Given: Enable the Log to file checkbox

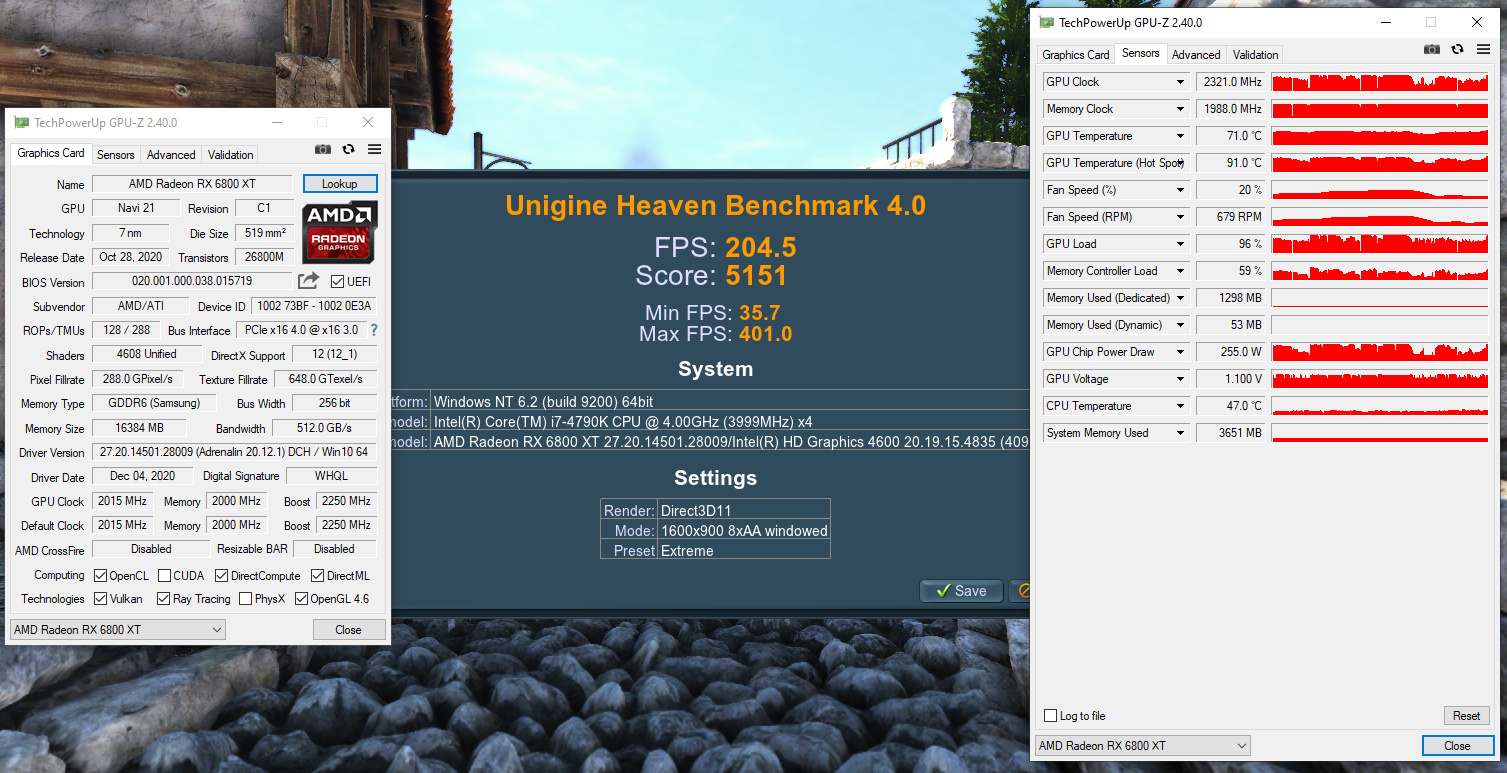Looking at the screenshot, I should pyautogui.click(x=1050, y=716).
